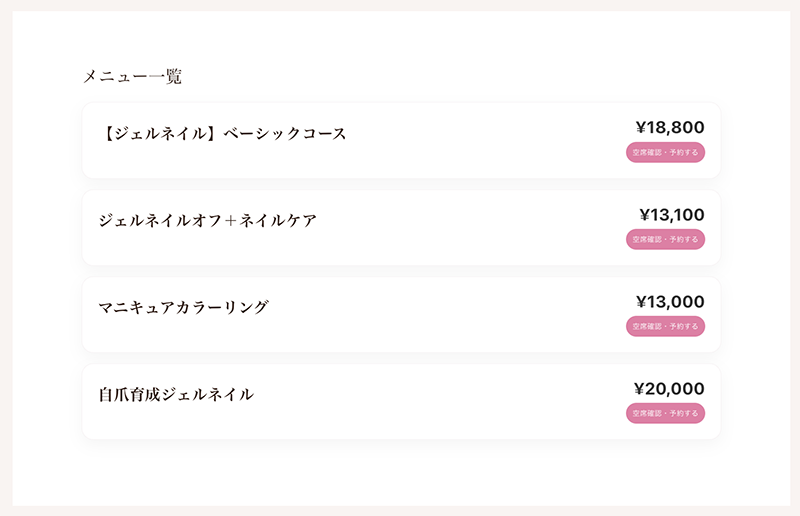This screenshot has width=800, height=516.
Task: Click the ¥13,000 price text
Action: point(669,301)
